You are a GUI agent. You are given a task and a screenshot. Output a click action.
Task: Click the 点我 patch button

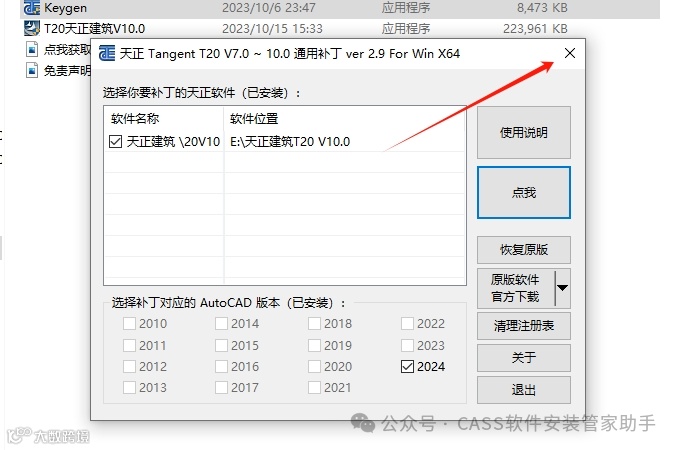click(524, 193)
